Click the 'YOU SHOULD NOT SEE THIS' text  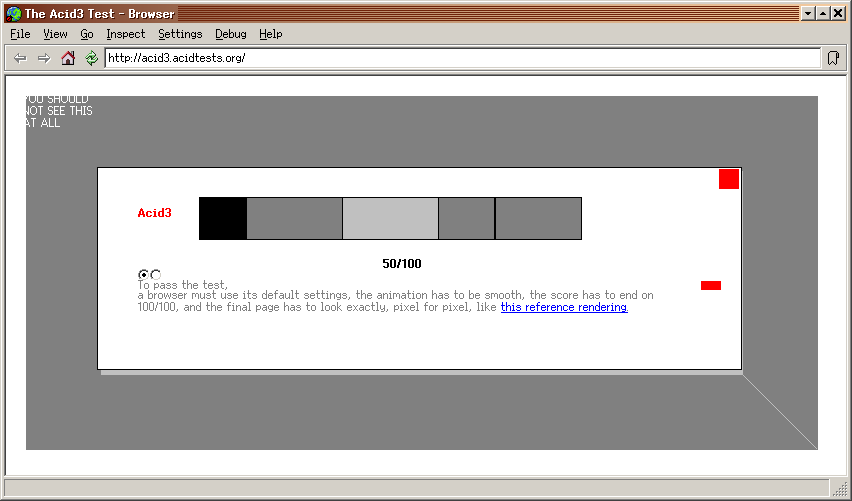pos(58,111)
